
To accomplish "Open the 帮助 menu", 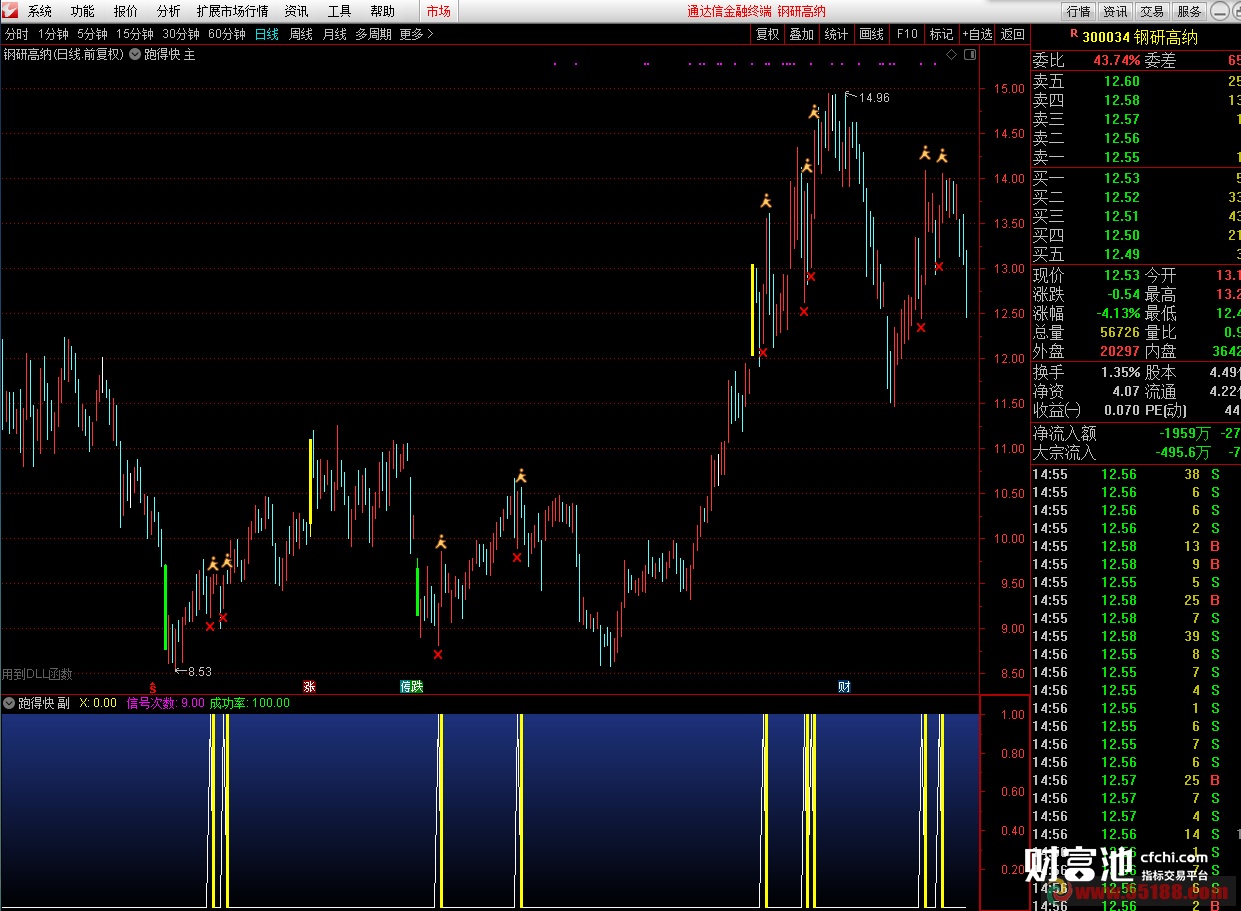I will 383,11.
